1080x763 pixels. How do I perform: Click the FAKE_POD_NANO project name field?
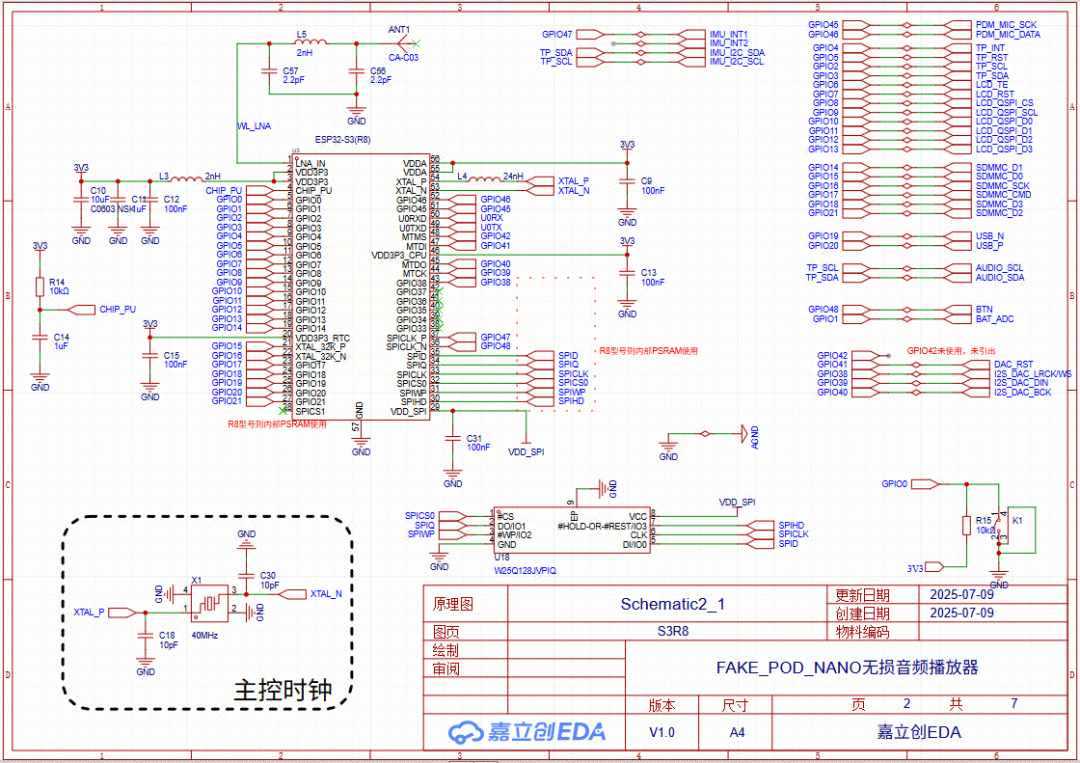(x=846, y=667)
